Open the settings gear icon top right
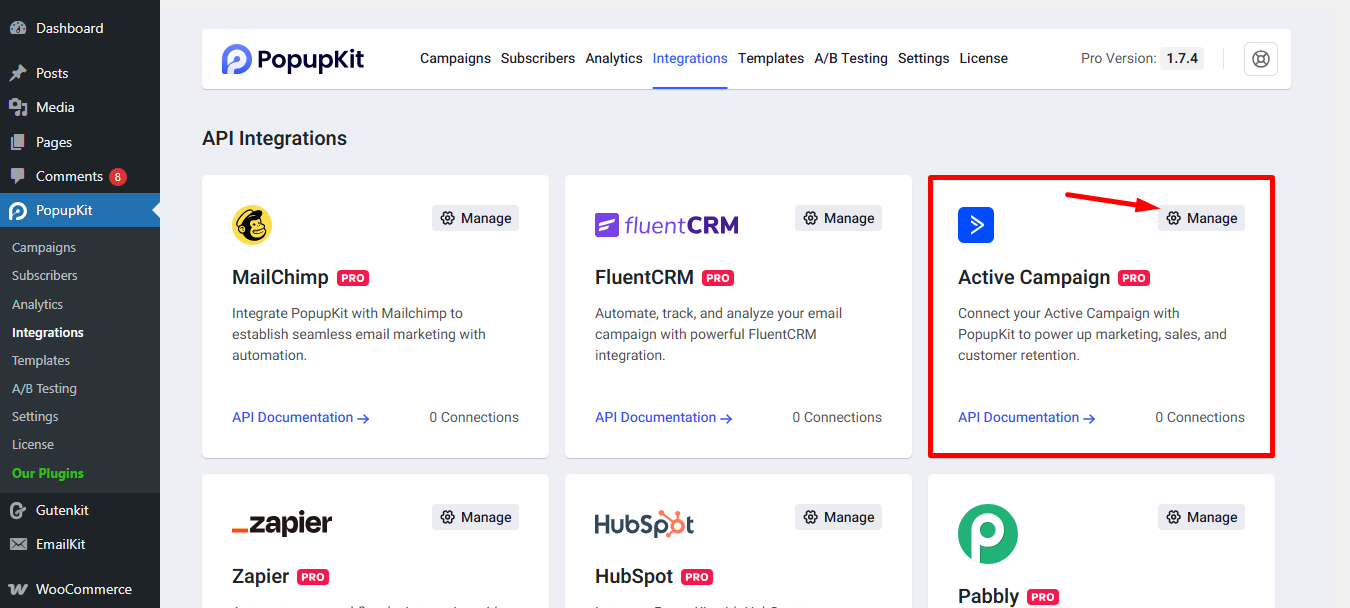The width and height of the screenshot is (1350, 608). 1260,59
